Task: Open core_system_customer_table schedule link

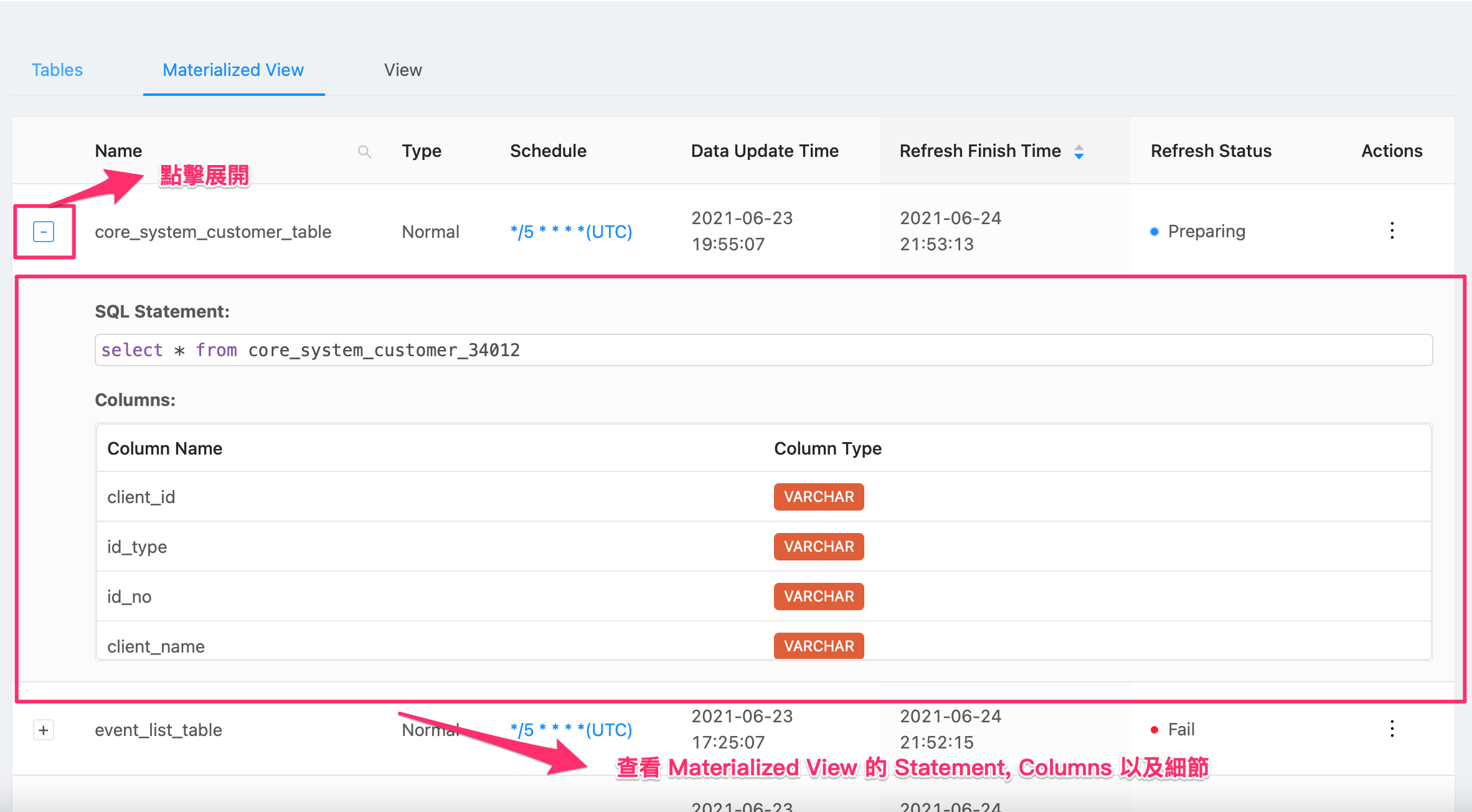Action: (x=571, y=232)
